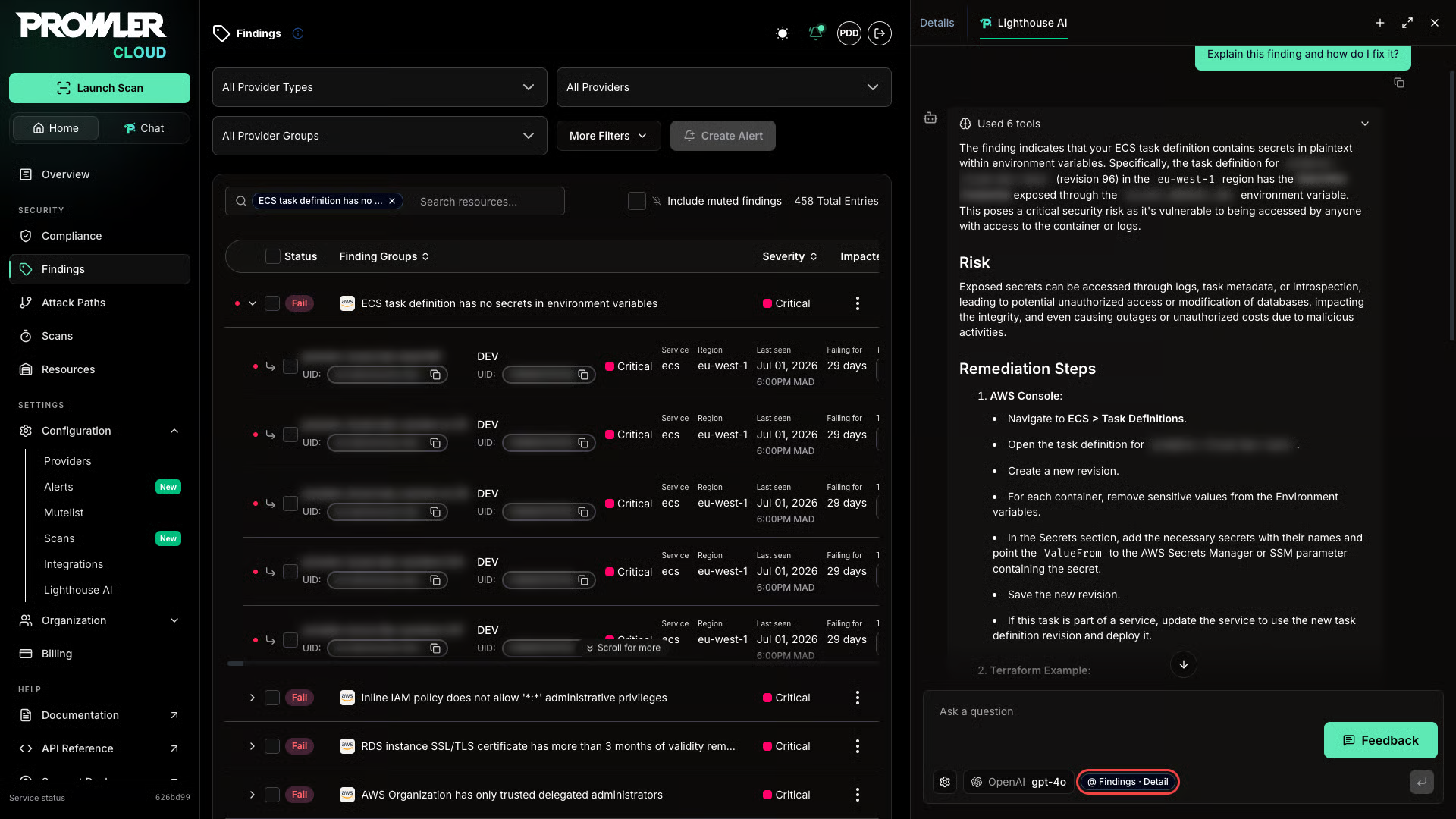Open Overview in the sidebar

coord(99,174)
